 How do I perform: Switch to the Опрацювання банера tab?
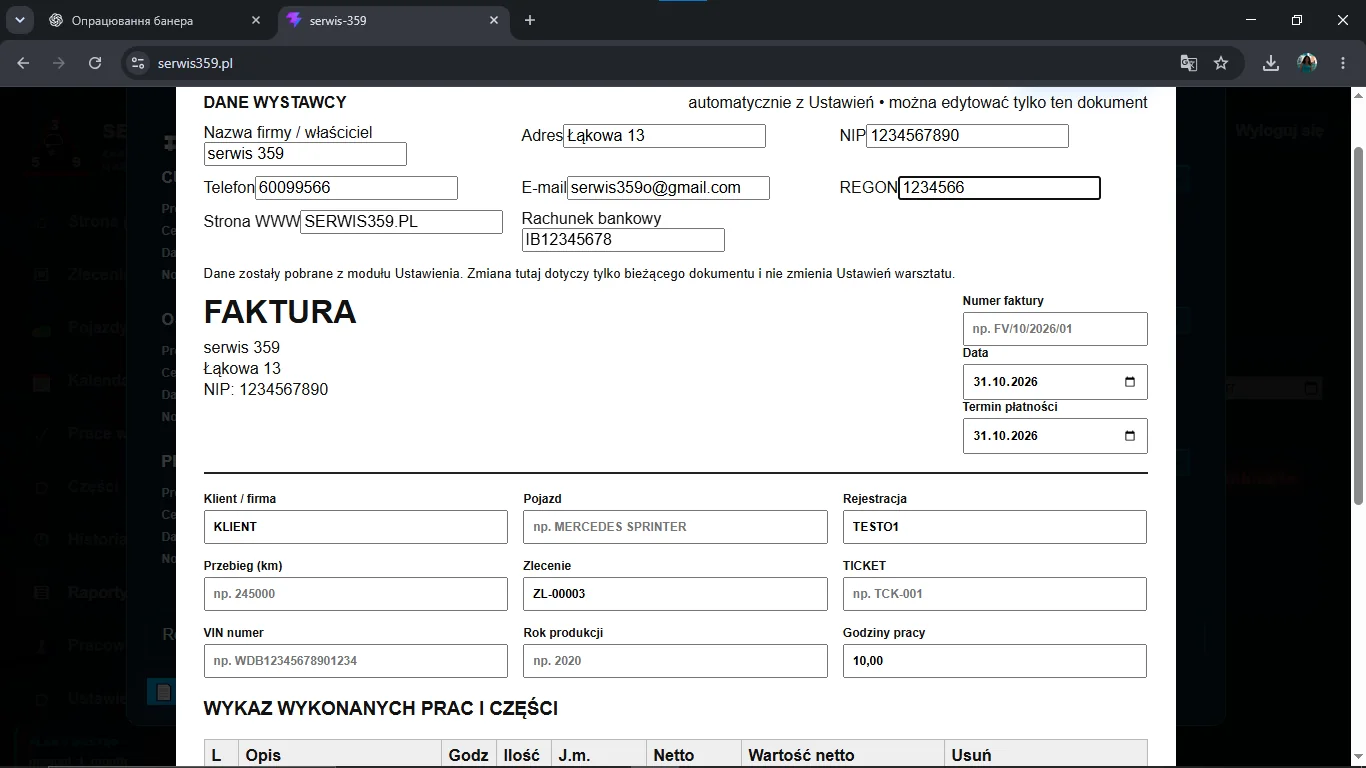[x=155, y=20]
